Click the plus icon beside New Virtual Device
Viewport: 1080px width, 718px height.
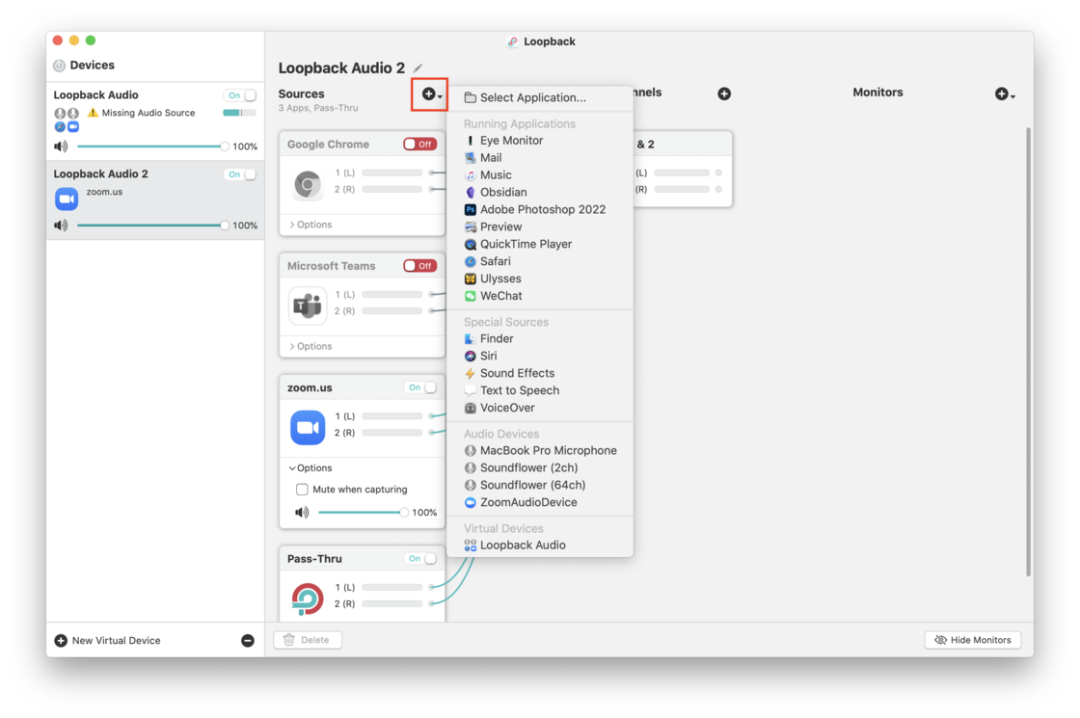tap(61, 640)
